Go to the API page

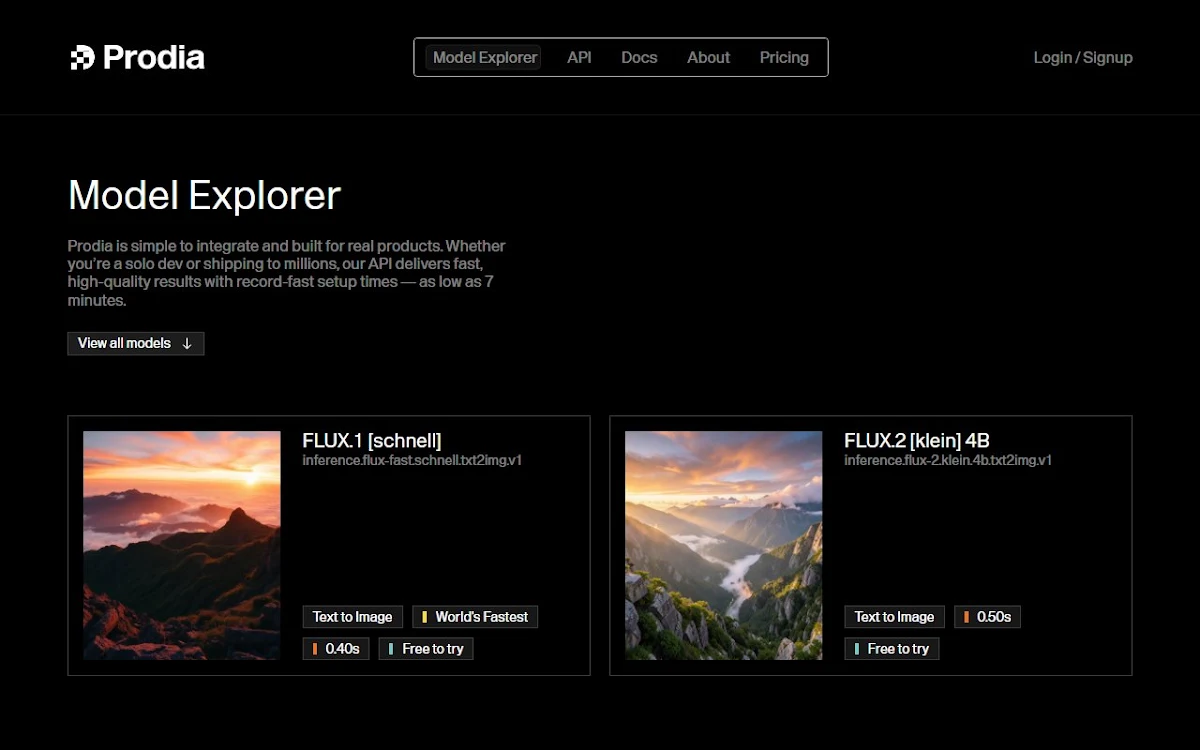[x=579, y=57]
